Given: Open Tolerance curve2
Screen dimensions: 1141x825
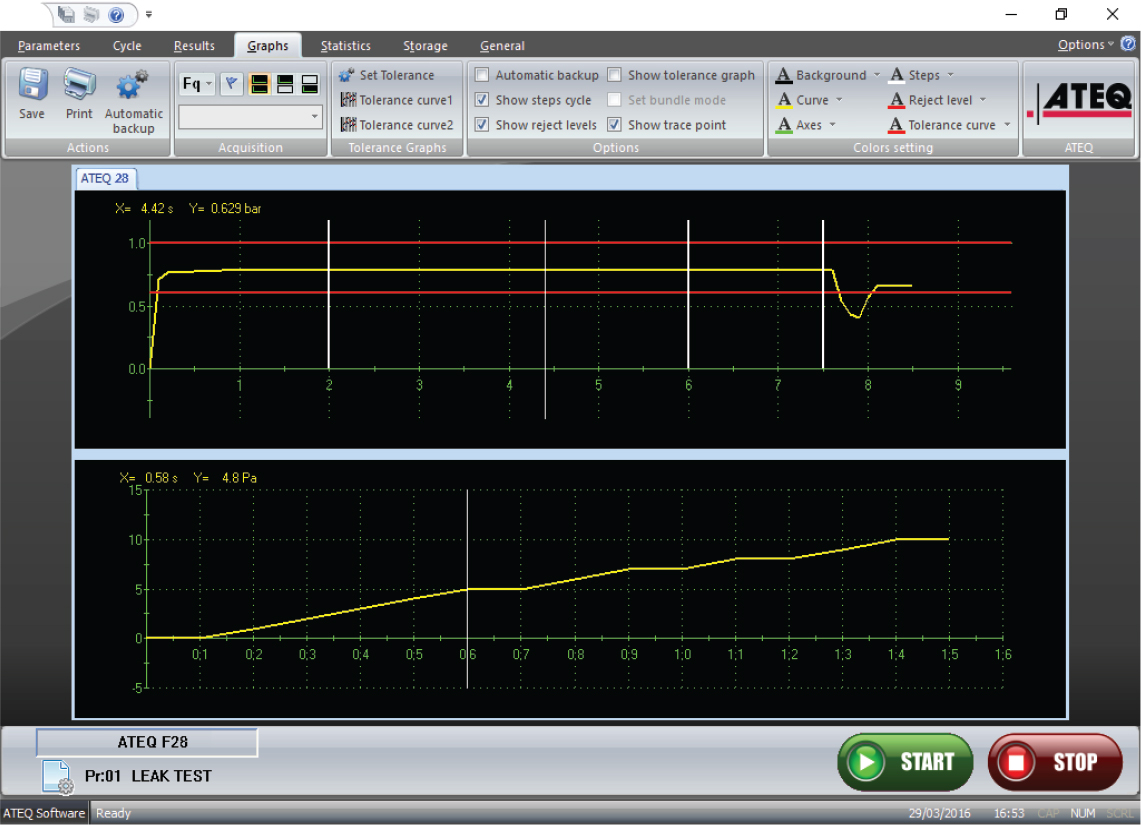Looking at the screenshot, I should coord(397,125).
